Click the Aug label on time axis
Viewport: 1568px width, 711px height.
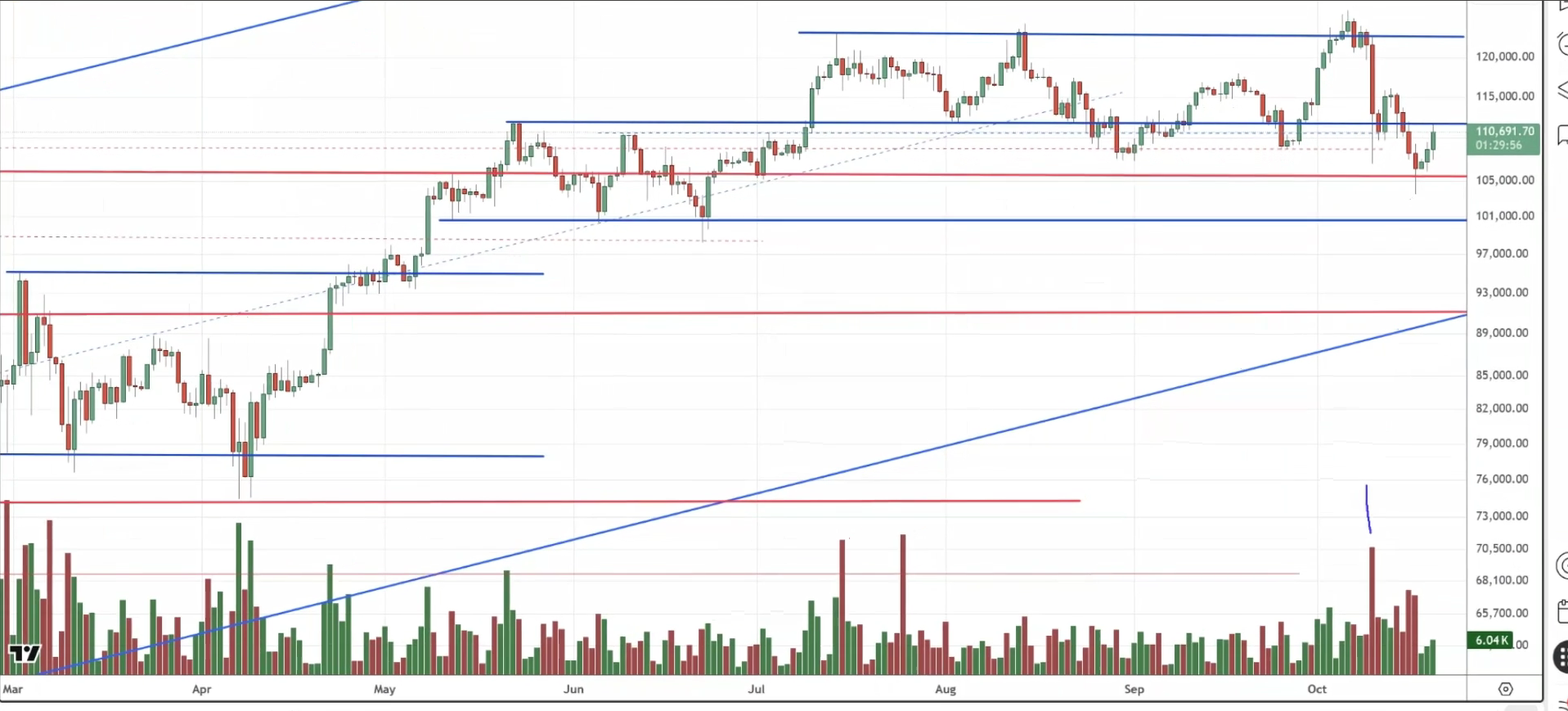click(946, 689)
